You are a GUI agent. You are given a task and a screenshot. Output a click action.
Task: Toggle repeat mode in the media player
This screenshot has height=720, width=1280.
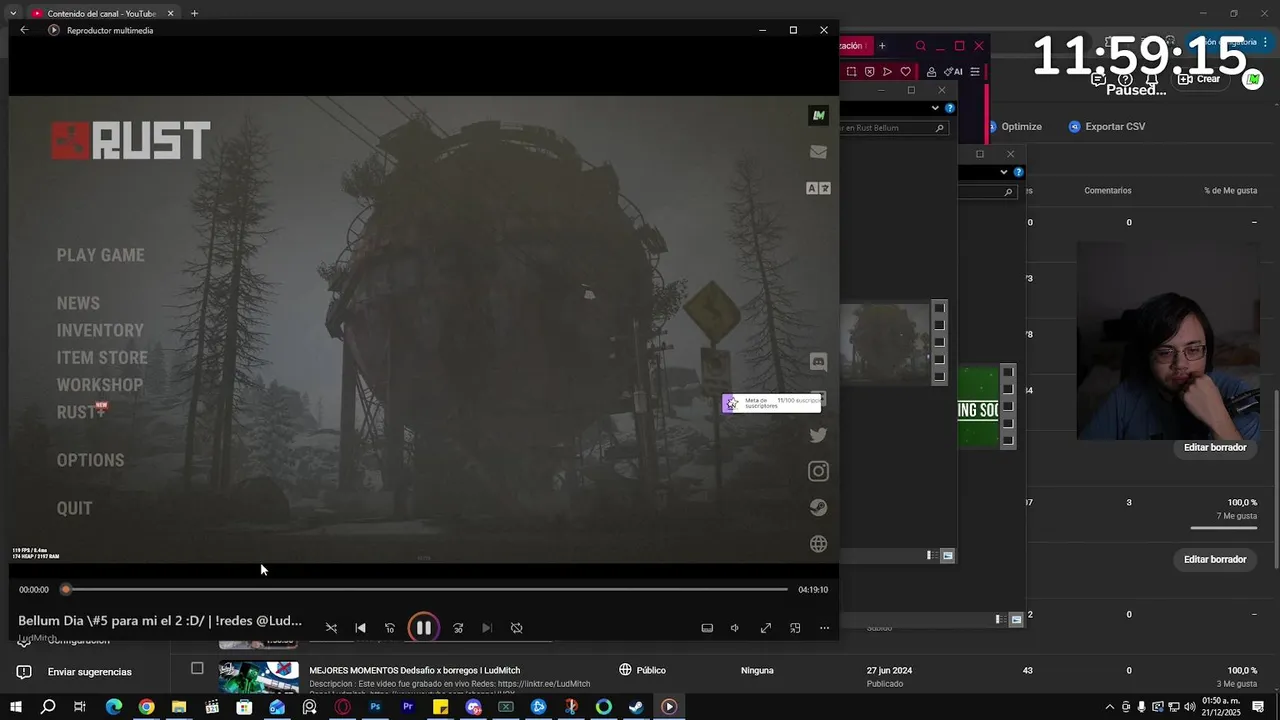517,628
